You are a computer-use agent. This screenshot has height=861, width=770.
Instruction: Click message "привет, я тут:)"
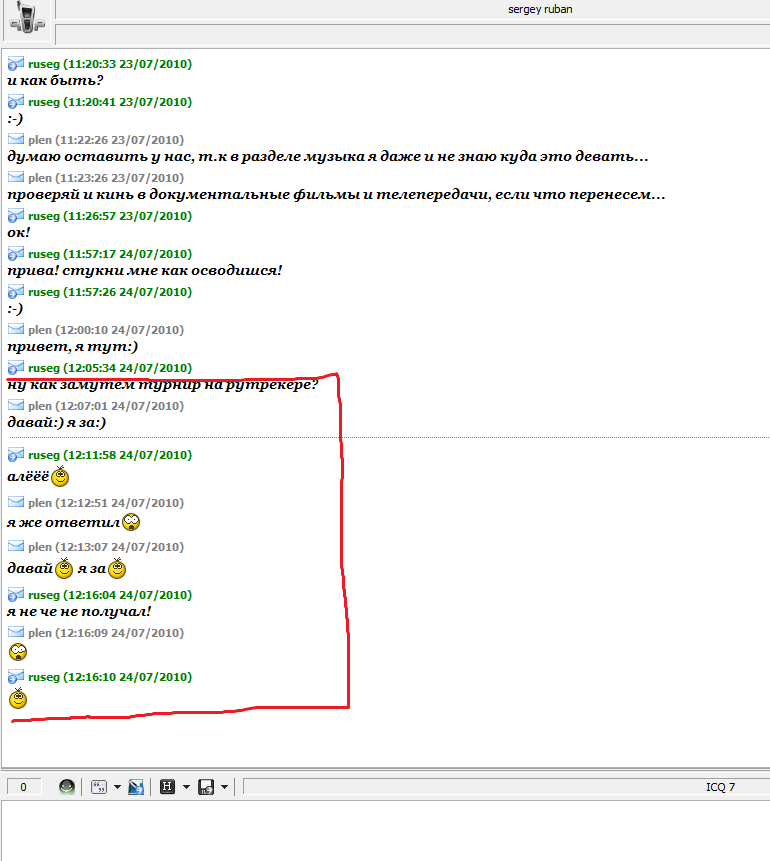point(72,346)
